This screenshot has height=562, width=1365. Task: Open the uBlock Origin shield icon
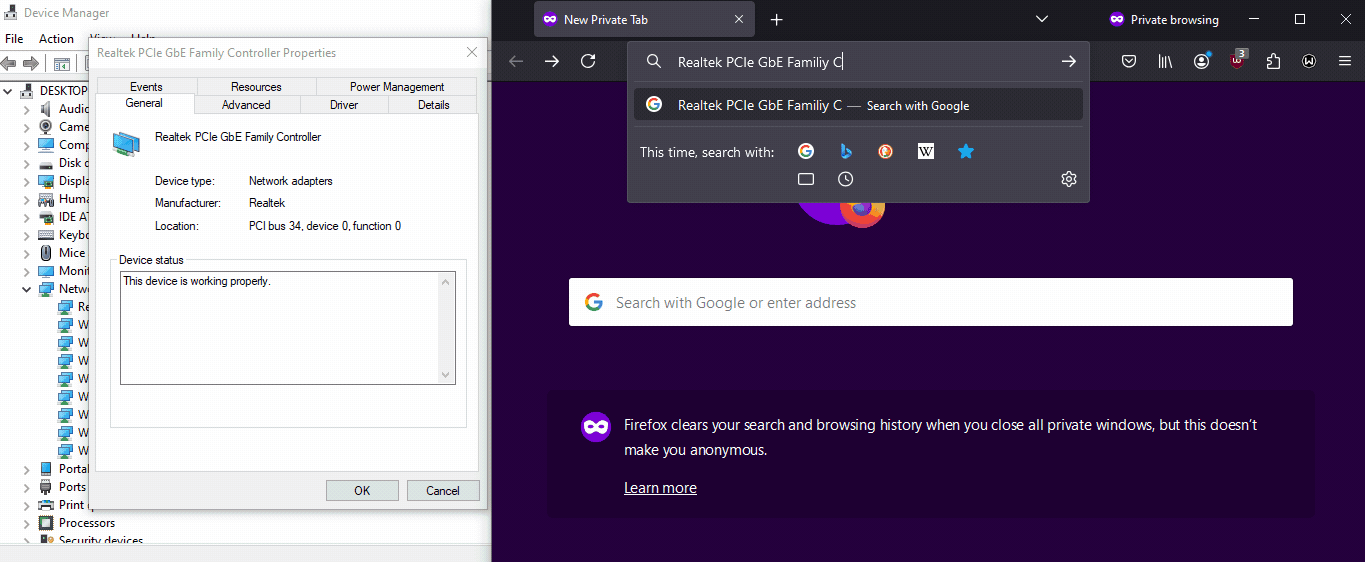pyautogui.click(x=1237, y=60)
